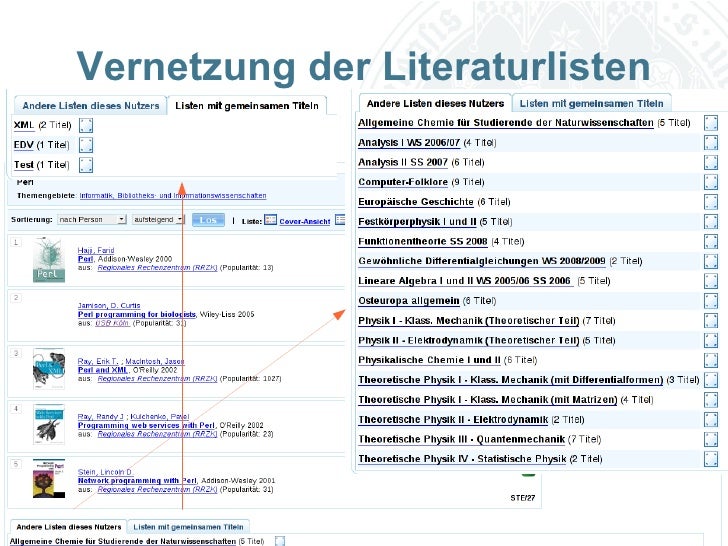Screen dimensions: 728x546
Task: Open 'Network programming with Perl' link
Action: coord(137,481)
